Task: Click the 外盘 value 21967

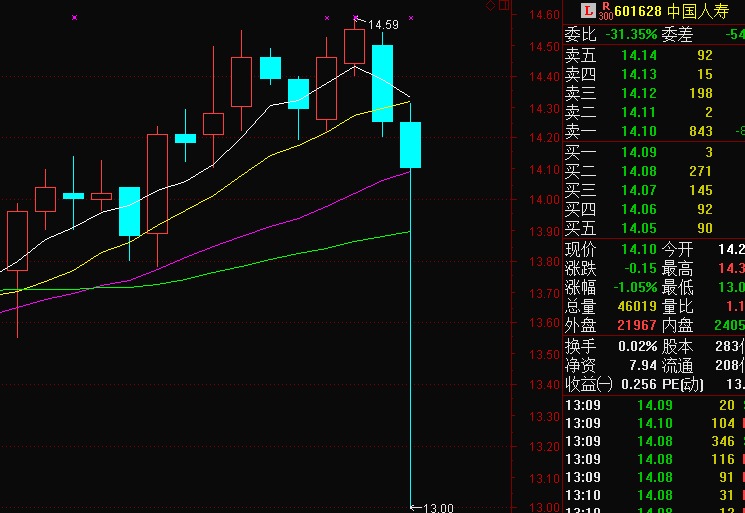Action: click(638, 325)
